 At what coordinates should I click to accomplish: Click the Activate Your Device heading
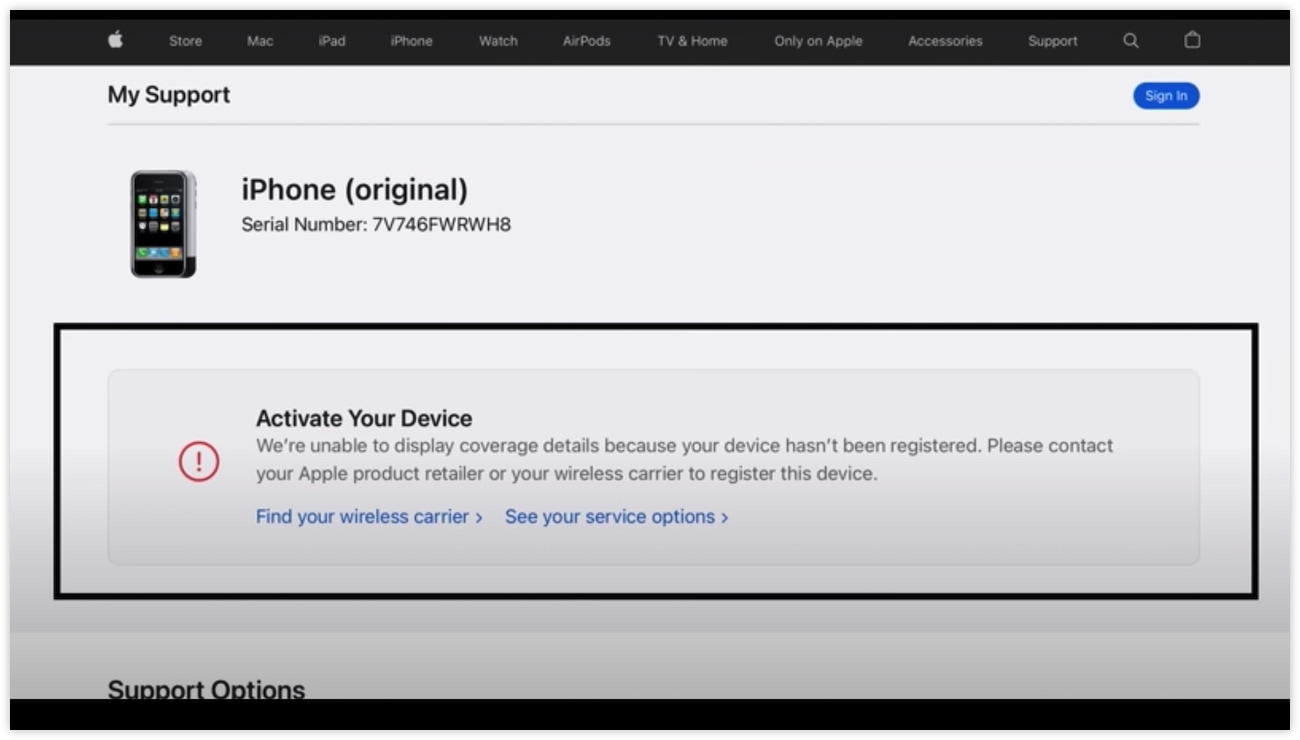(364, 418)
